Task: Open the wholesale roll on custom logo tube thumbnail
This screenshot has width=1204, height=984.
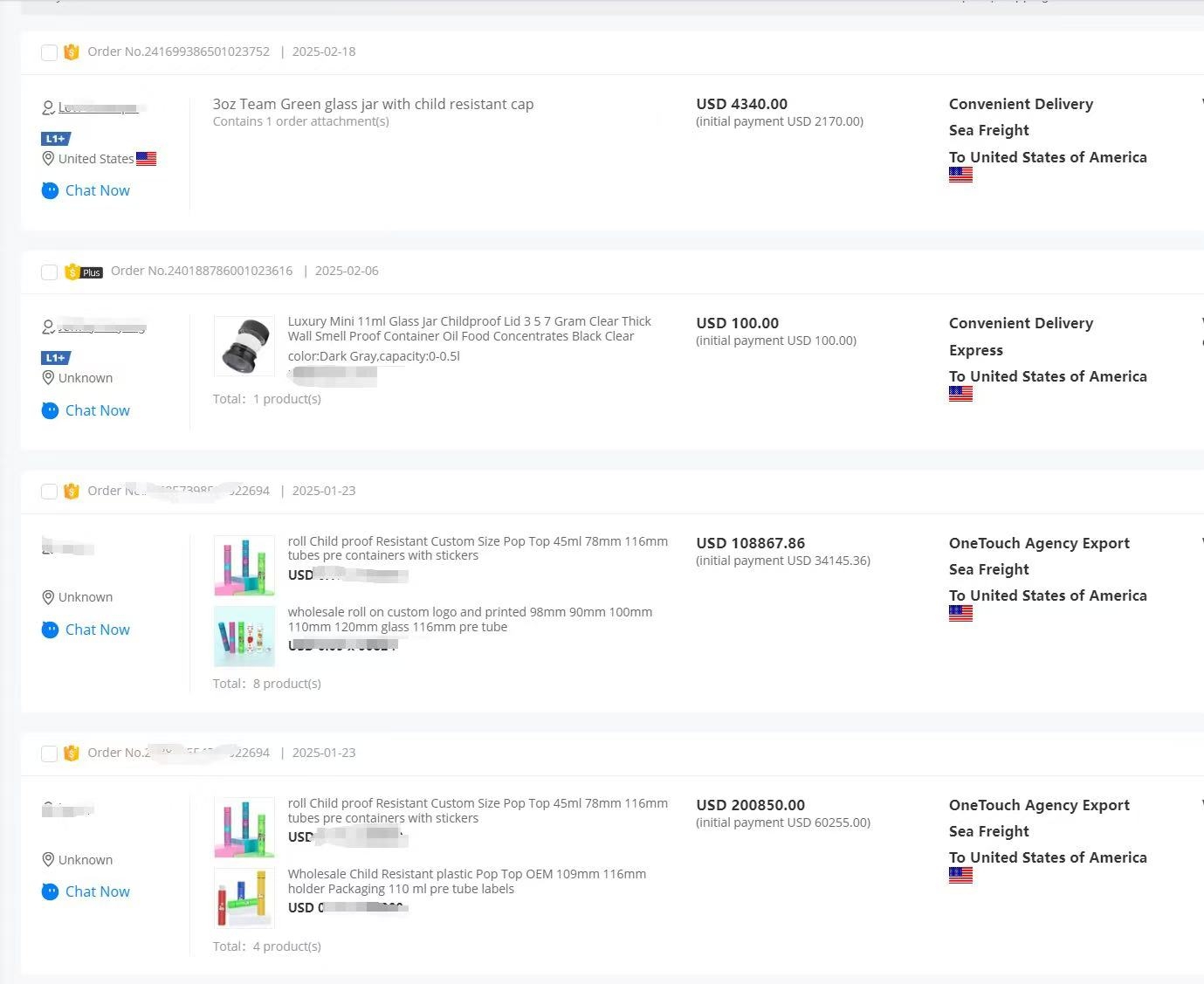Action: tap(244, 637)
